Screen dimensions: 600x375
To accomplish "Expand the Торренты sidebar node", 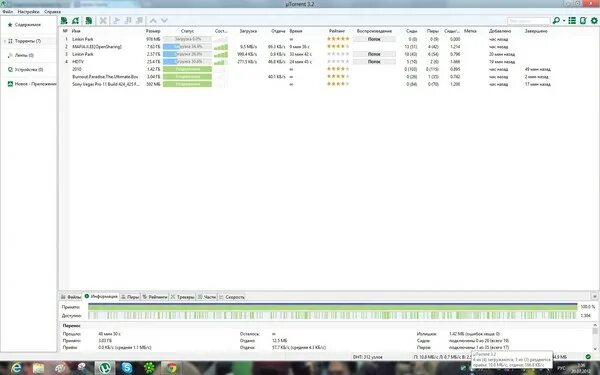I will click(x=5, y=41).
